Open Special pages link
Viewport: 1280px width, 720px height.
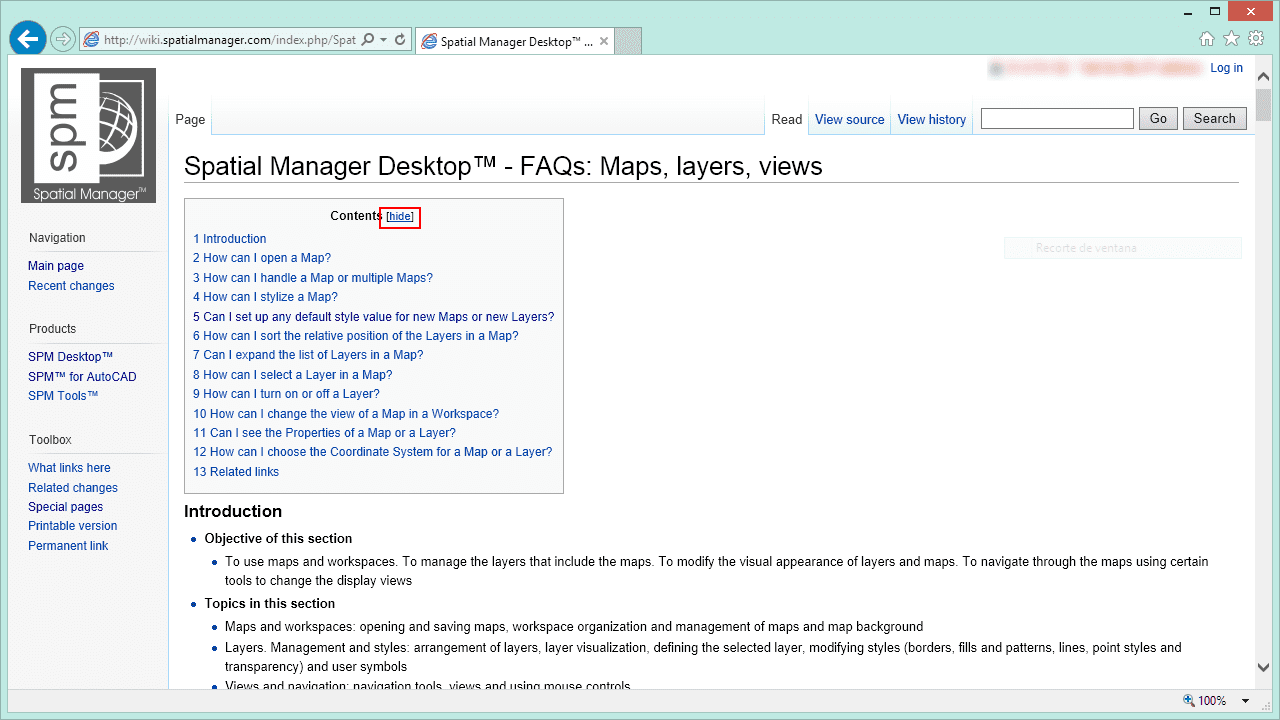(65, 507)
